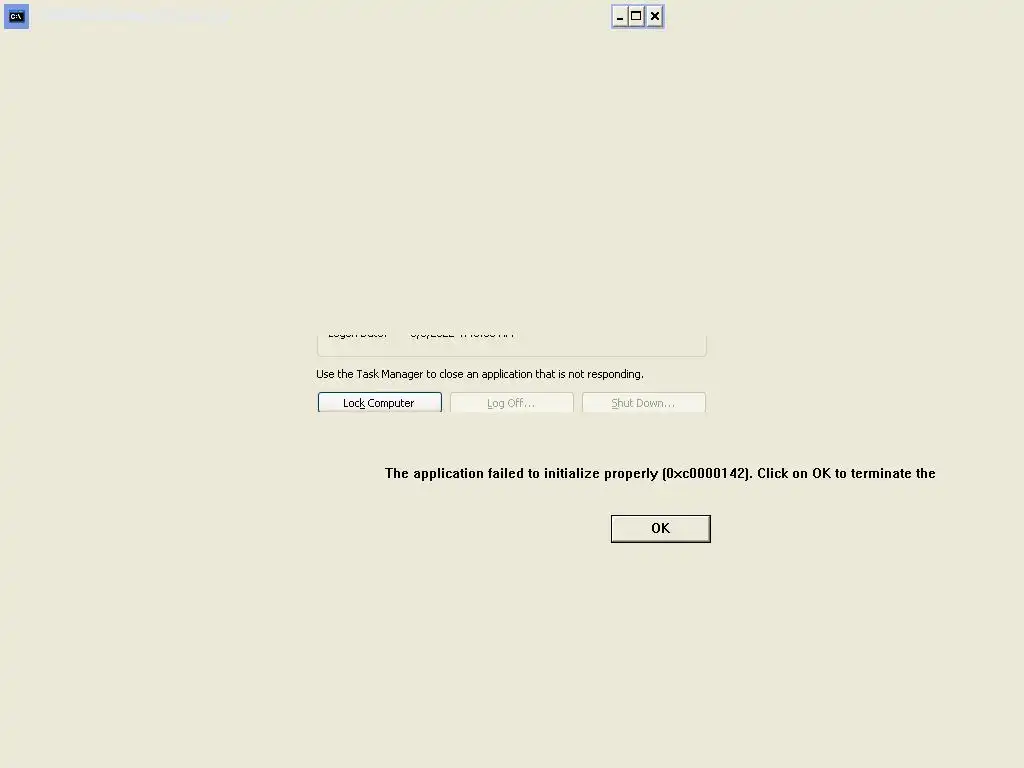Click the 'Use the Task Manager' hint text

point(480,374)
